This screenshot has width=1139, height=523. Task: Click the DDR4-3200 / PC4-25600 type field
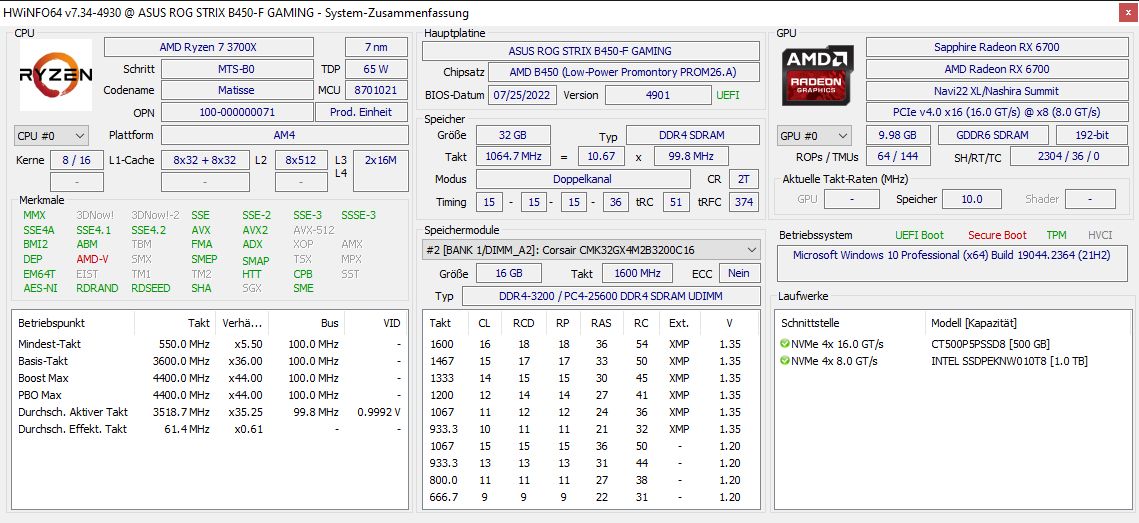click(x=610, y=296)
